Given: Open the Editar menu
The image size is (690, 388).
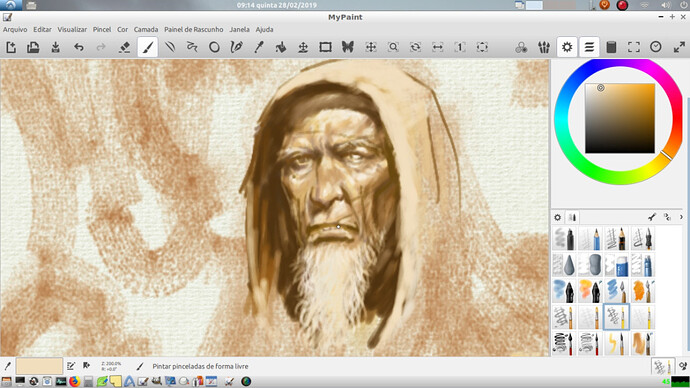Looking at the screenshot, I should click(42, 29).
